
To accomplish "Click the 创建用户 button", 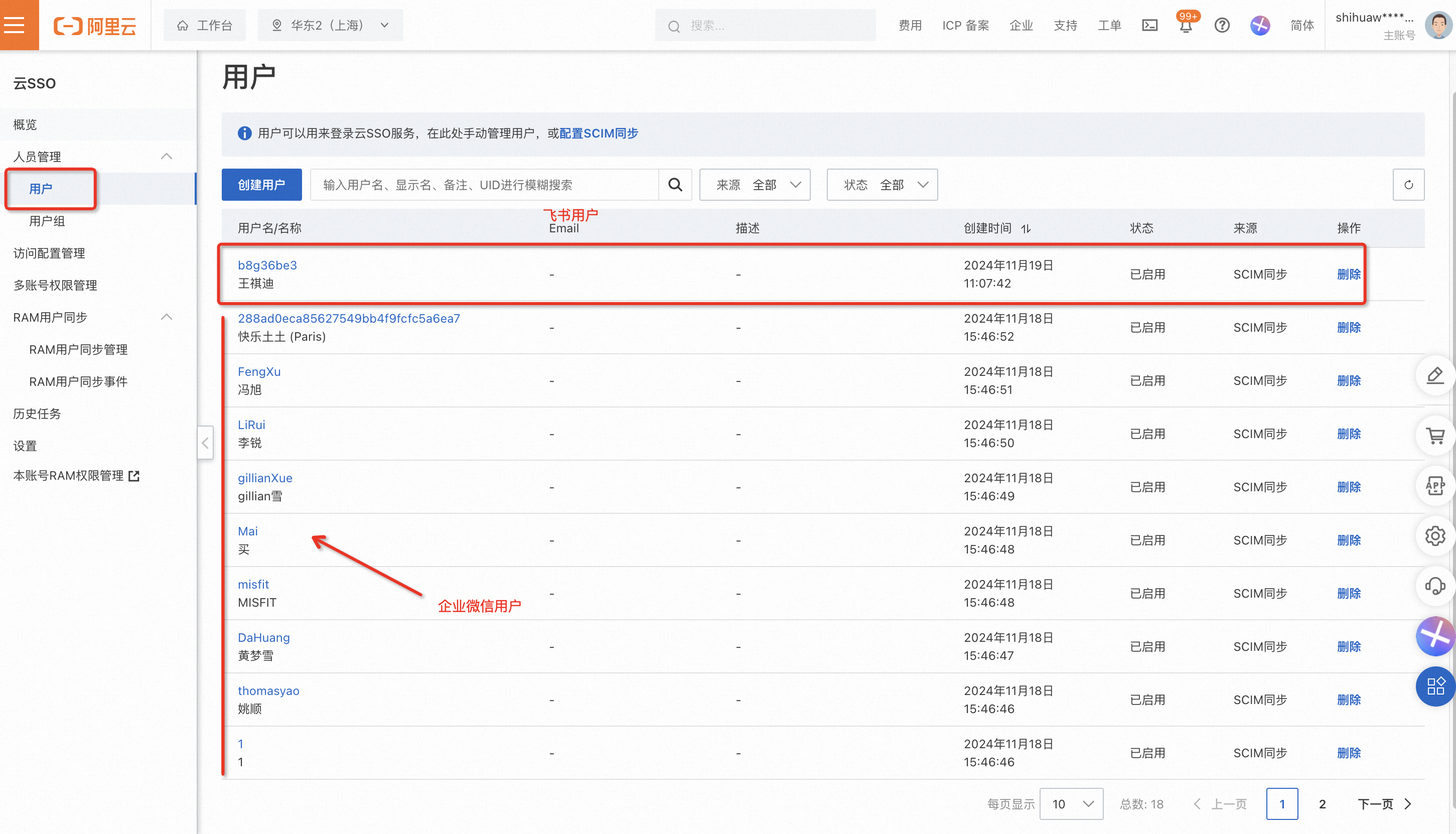I will coord(262,185).
